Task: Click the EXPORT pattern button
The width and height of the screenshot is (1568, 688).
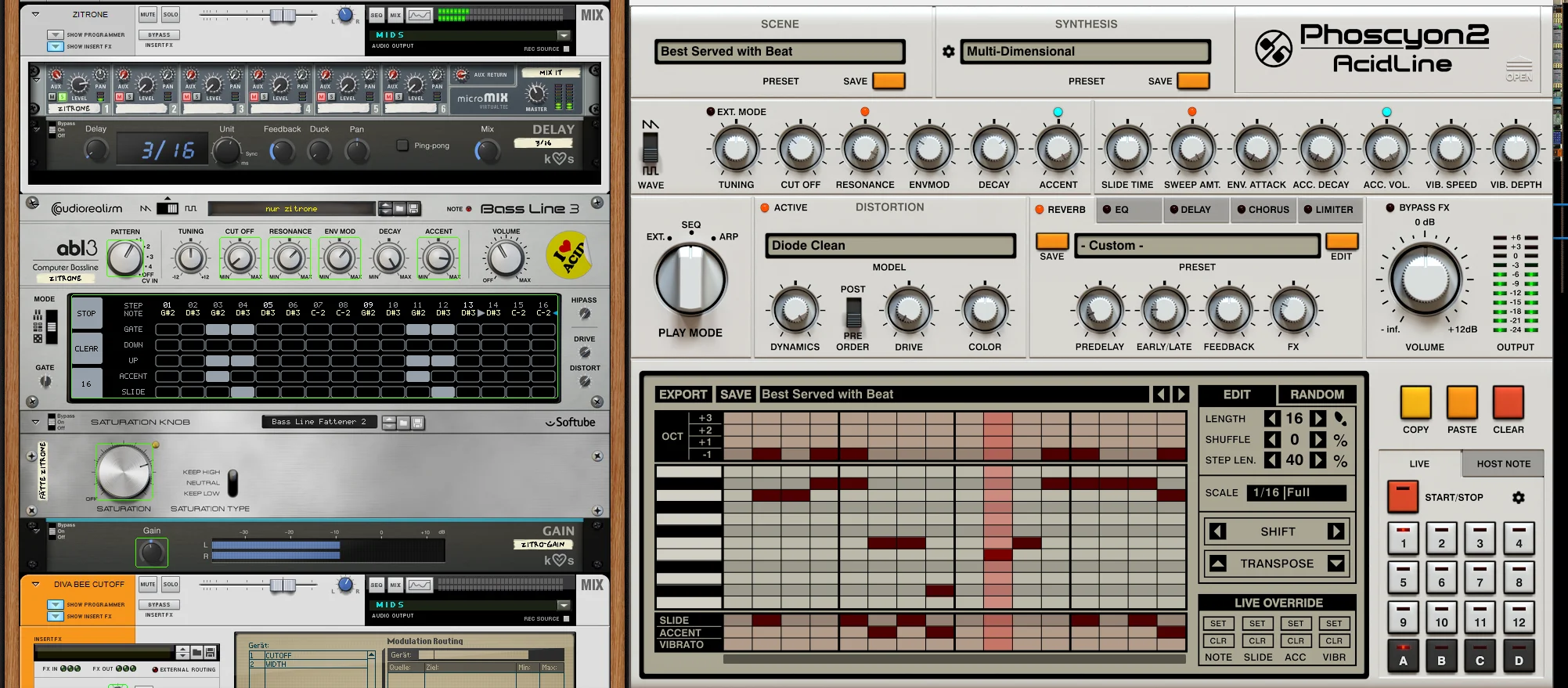Action: point(683,394)
